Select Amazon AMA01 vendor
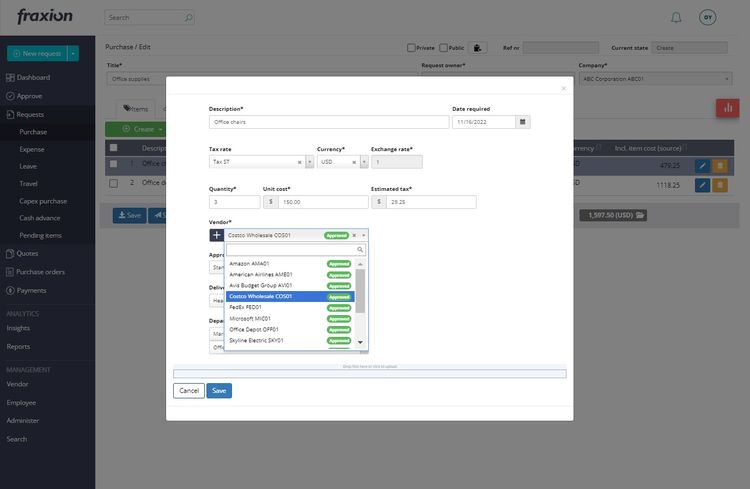The image size is (750, 489). [x=290, y=264]
